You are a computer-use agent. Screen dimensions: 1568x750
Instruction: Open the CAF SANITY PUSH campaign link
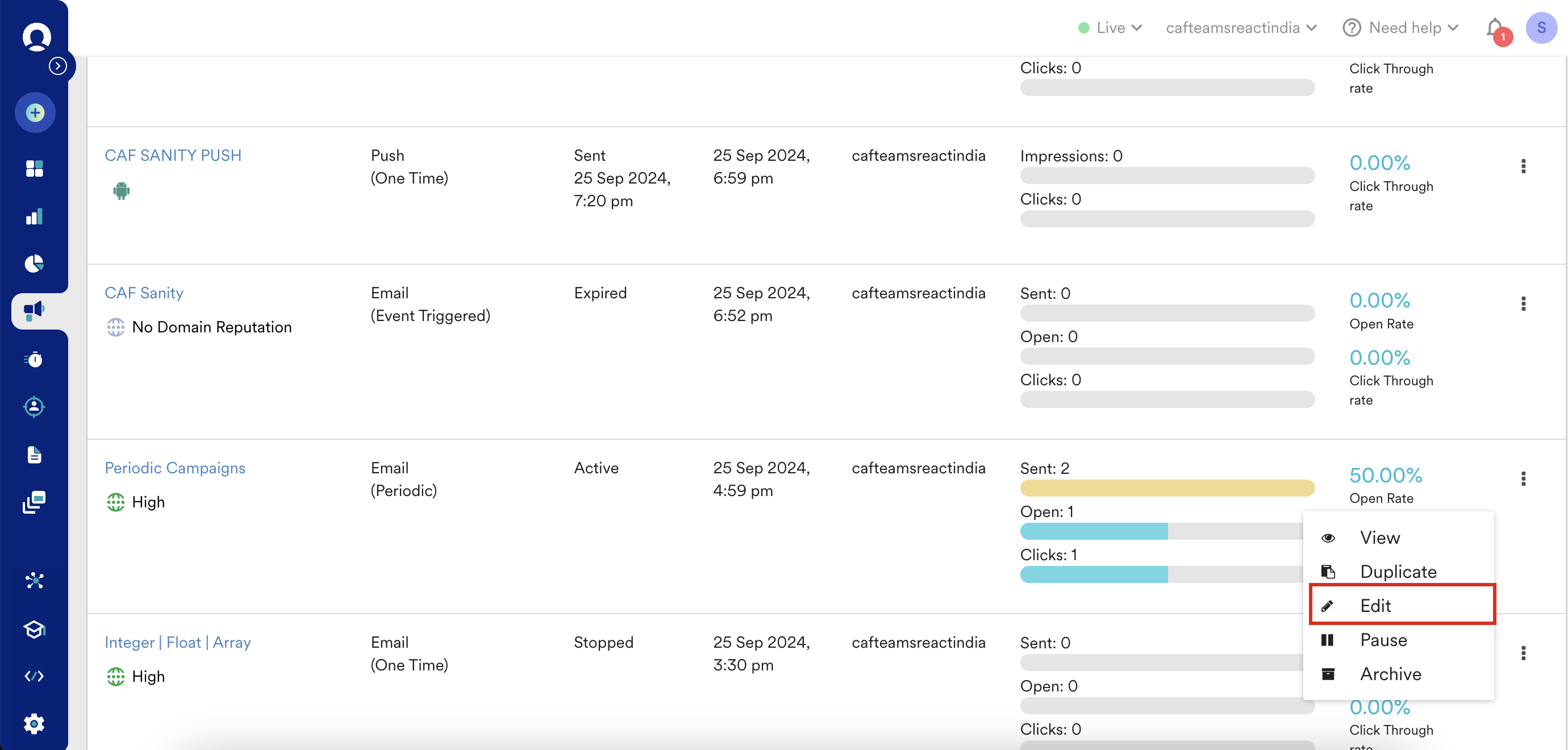coord(173,155)
